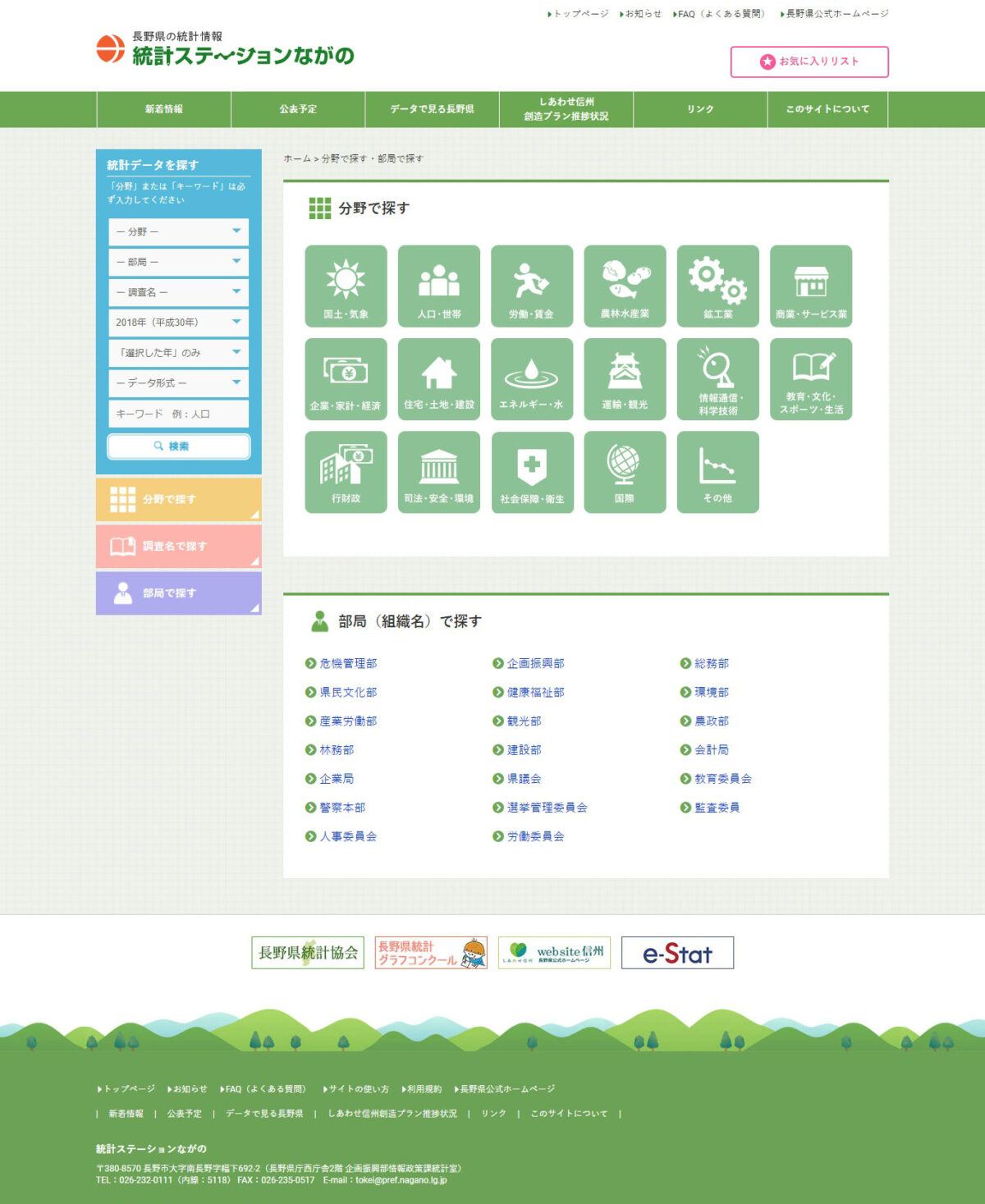Open the 部局 dropdown selector

[178, 262]
